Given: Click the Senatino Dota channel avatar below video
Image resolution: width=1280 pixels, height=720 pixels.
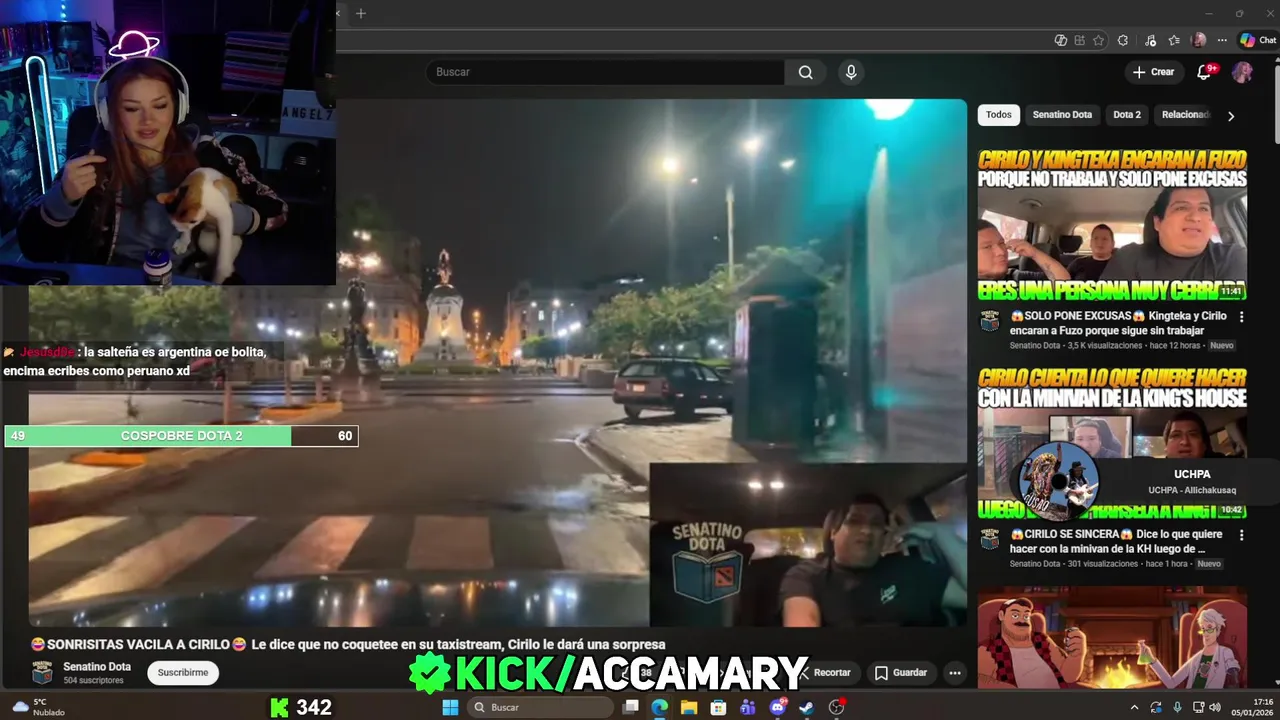Looking at the screenshot, I should point(42,673).
